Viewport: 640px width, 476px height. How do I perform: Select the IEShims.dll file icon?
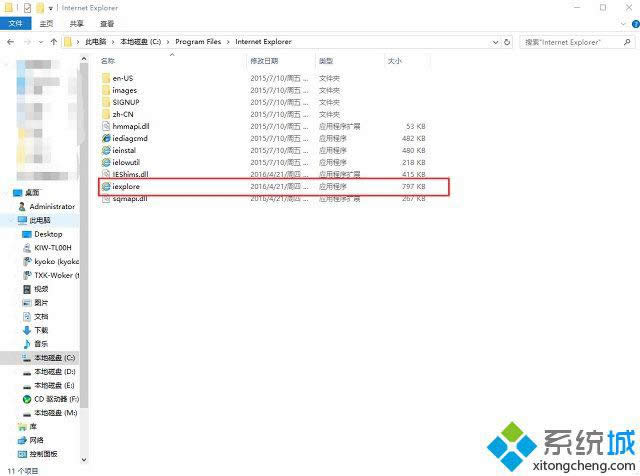tap(106, 174)
